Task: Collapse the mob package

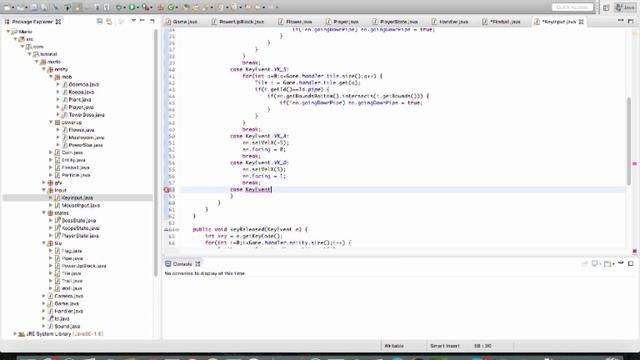Action: point(51,77)
